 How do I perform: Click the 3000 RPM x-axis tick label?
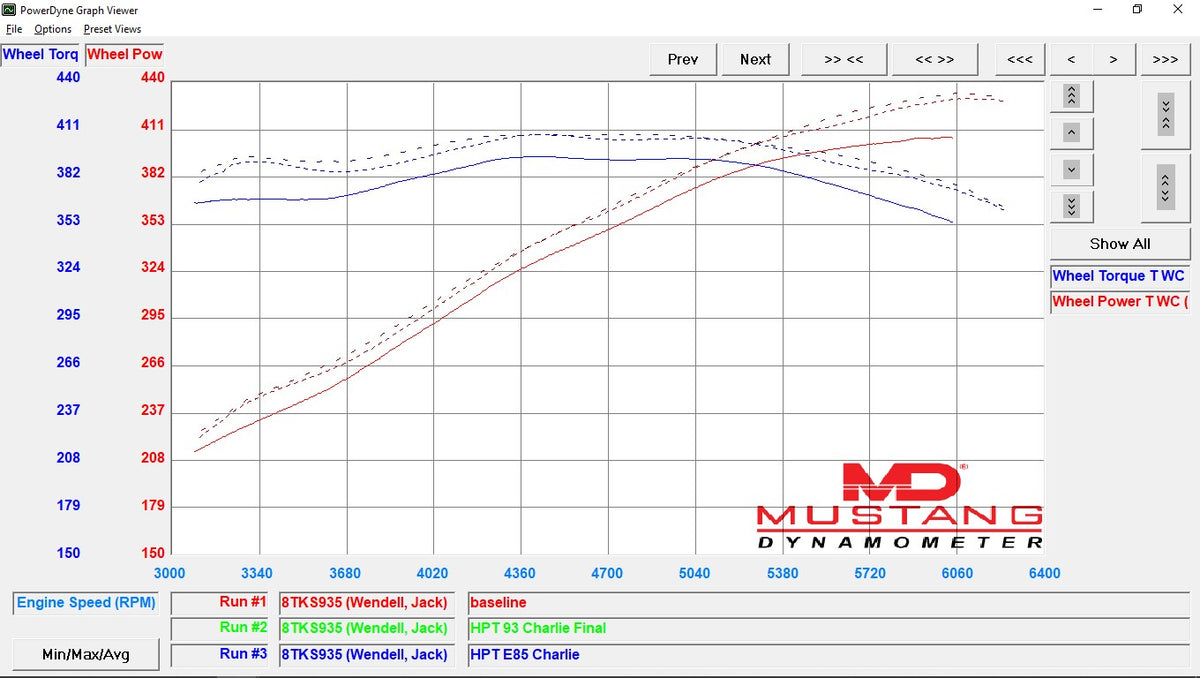(170, 573)
